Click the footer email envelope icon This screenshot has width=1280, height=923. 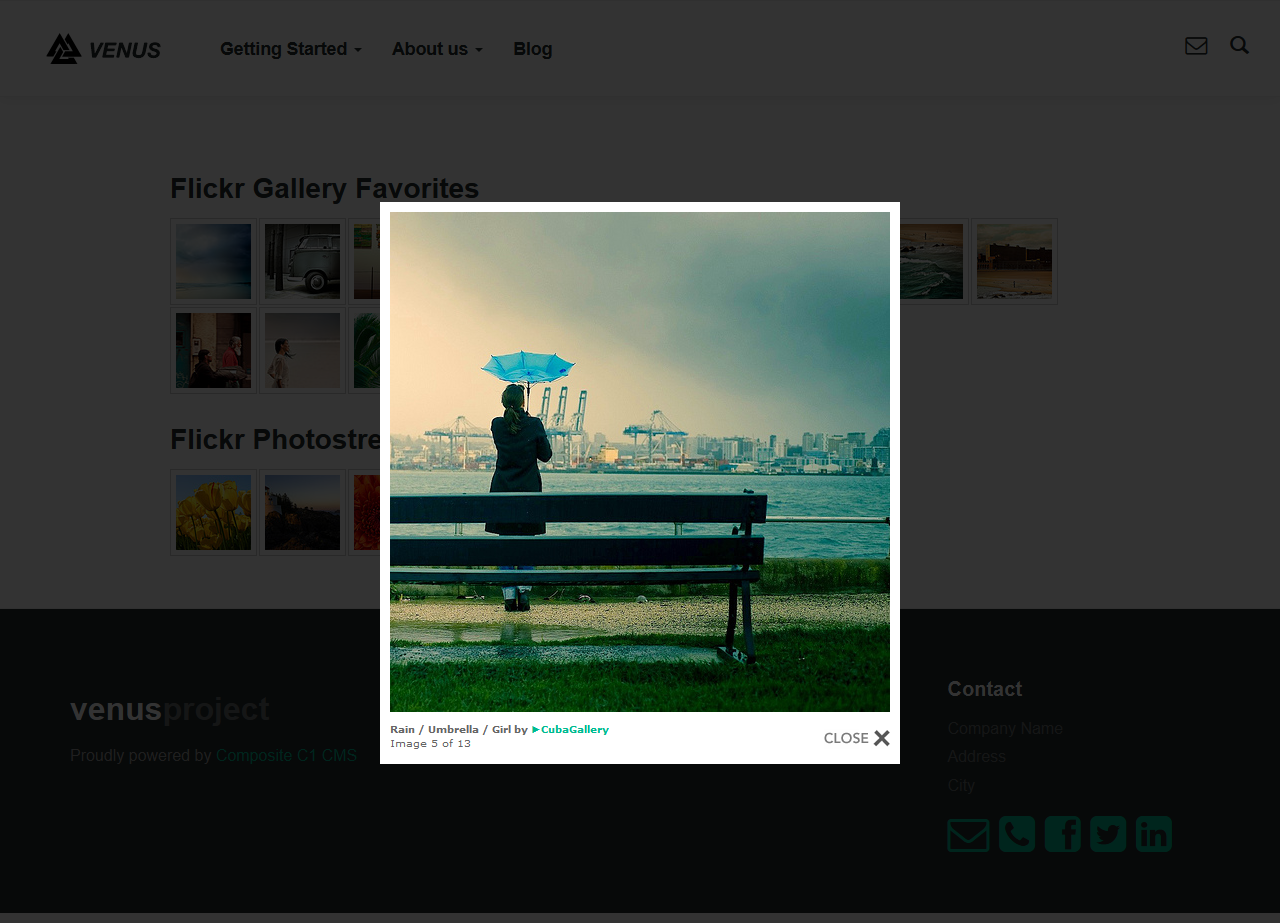[968, 835]
